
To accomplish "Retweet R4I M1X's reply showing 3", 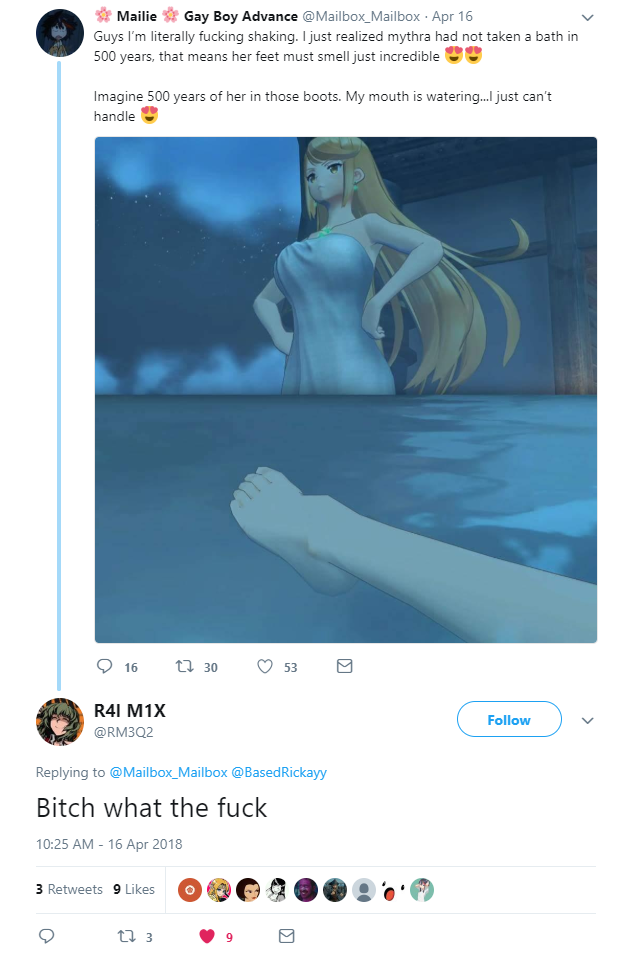I will tap(126, 936).
